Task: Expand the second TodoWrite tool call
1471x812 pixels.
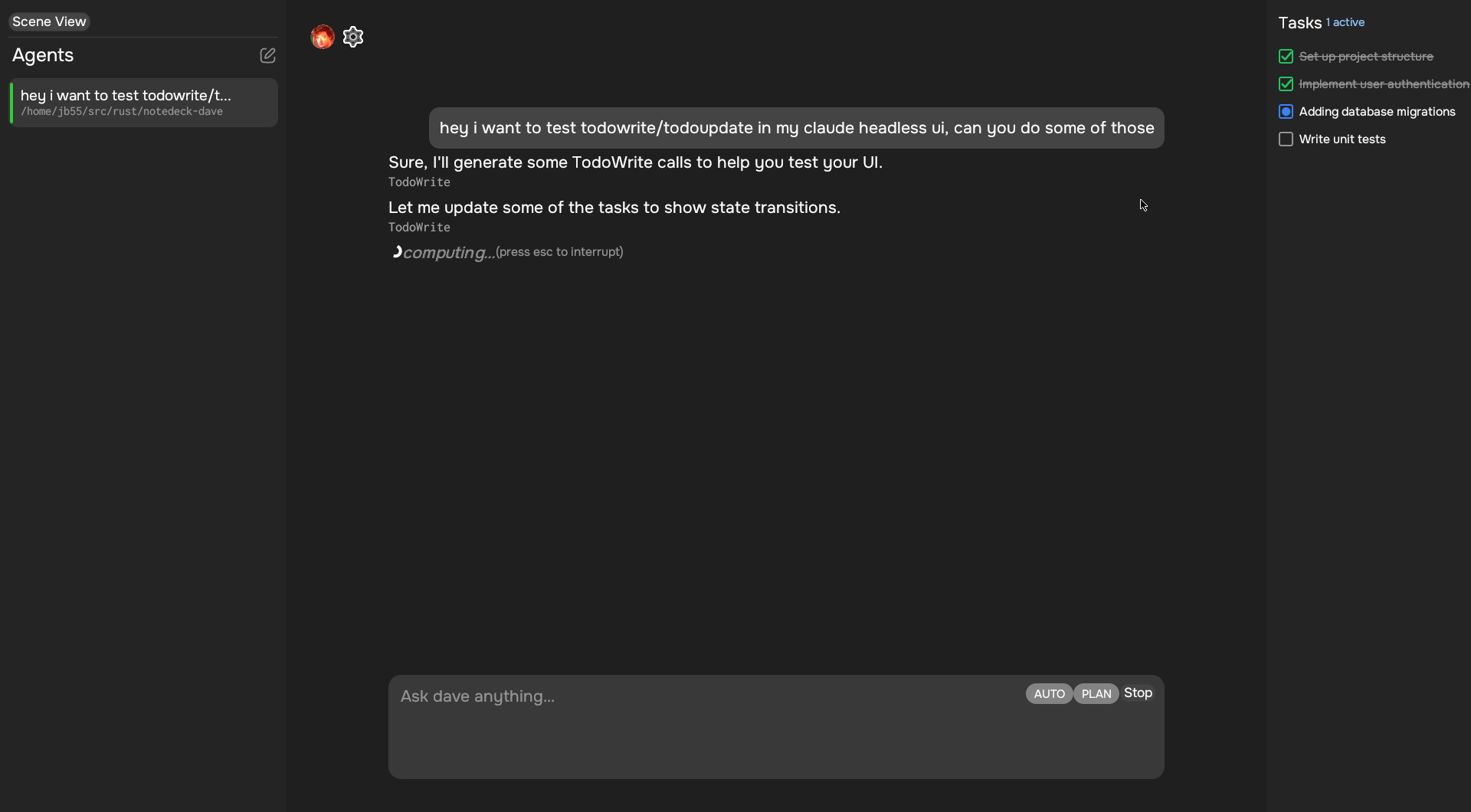Action: click(x=419, y=228)
